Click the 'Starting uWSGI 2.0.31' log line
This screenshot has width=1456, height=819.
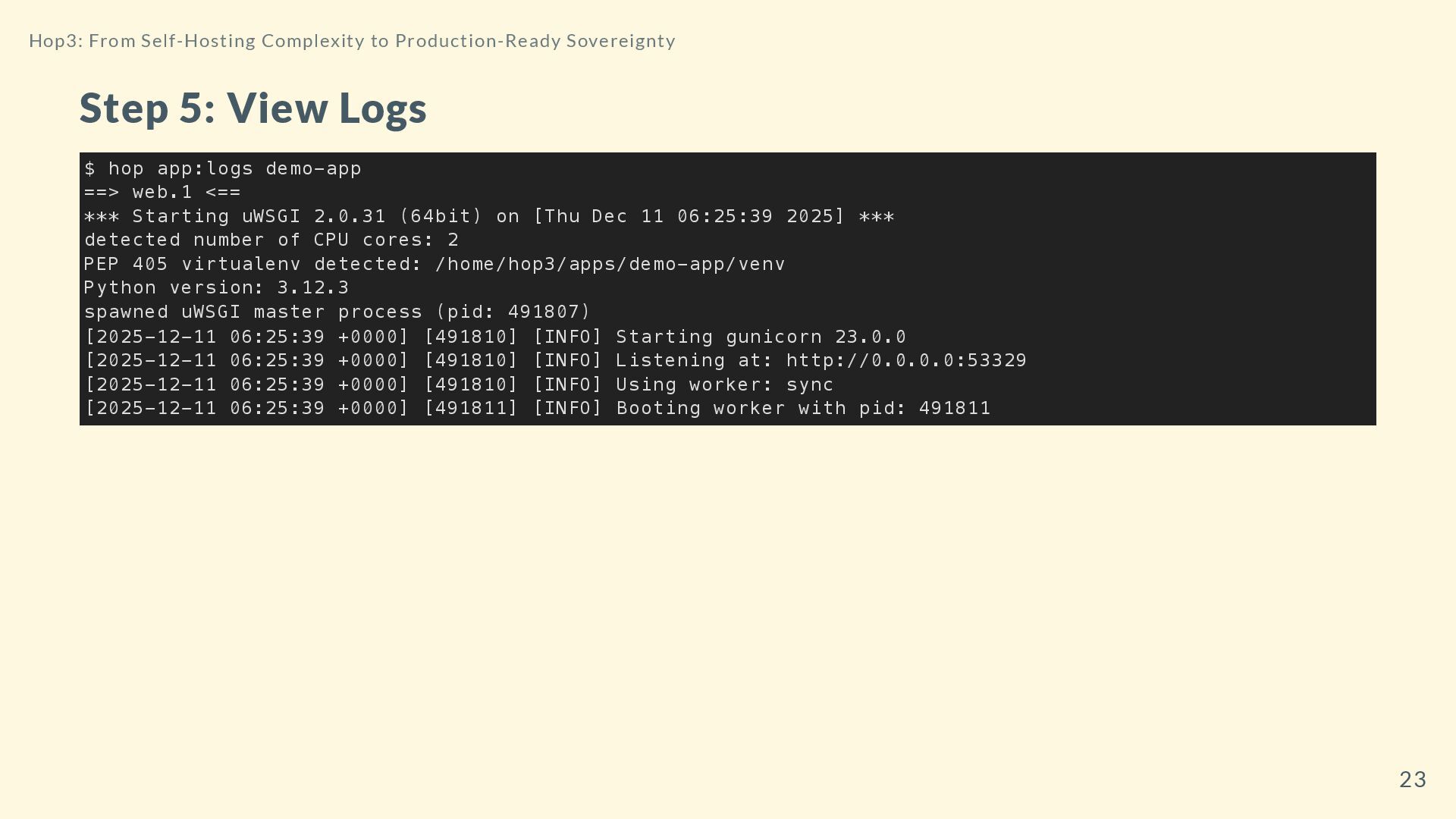(258, 217)
